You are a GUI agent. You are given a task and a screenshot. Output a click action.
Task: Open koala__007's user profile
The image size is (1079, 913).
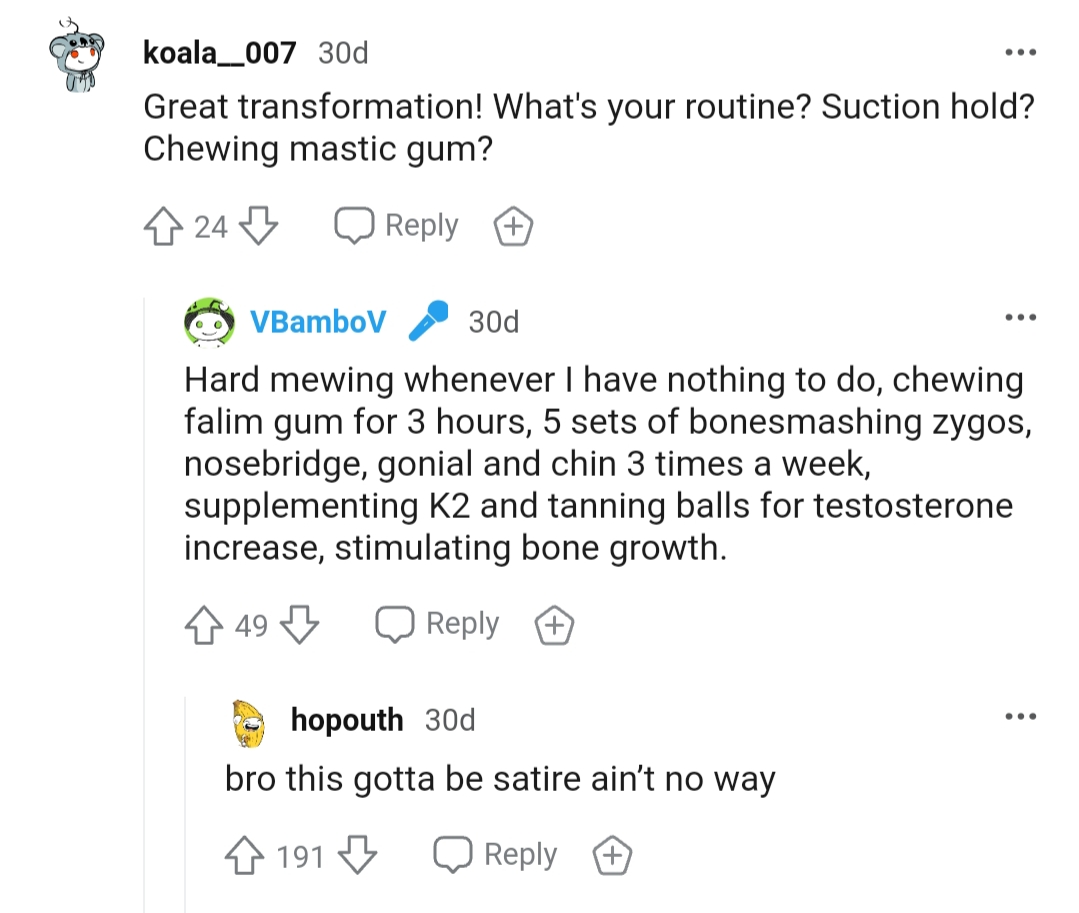(220, 53)
